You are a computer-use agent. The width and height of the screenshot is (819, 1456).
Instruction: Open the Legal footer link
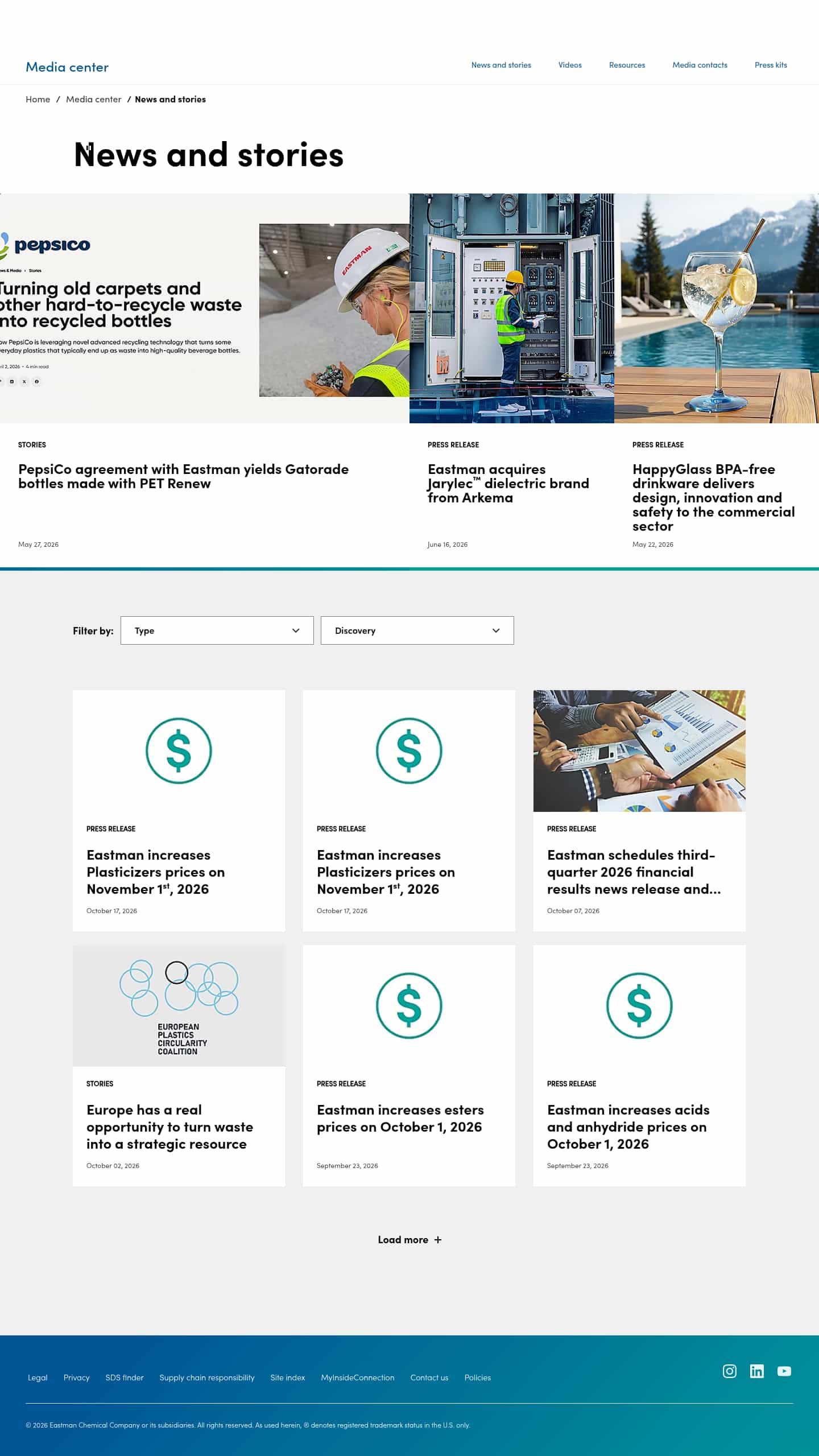click(x=38, y=1377)
